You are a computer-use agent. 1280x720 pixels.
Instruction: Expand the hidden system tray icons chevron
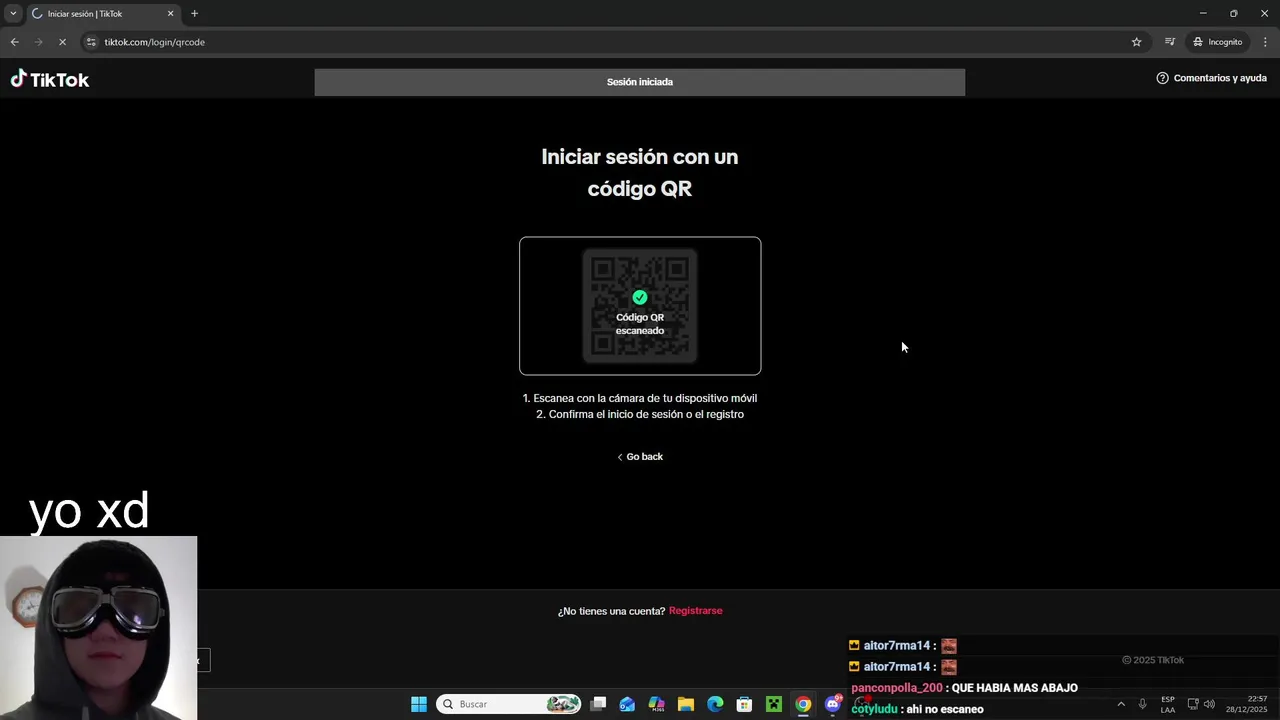coord(1120,704)
